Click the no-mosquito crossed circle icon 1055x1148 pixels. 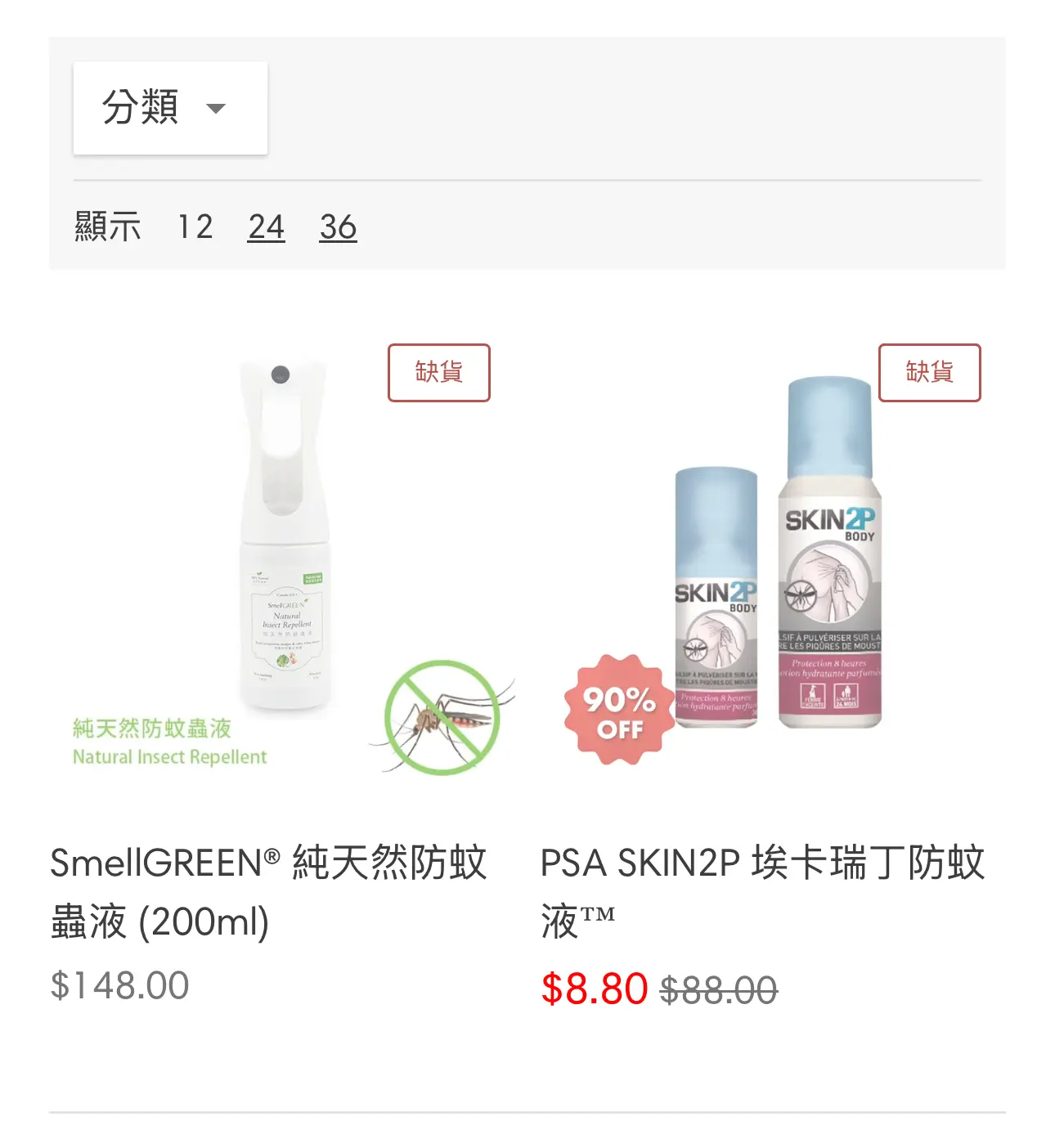pyautogui.click(x=442, y=717)
